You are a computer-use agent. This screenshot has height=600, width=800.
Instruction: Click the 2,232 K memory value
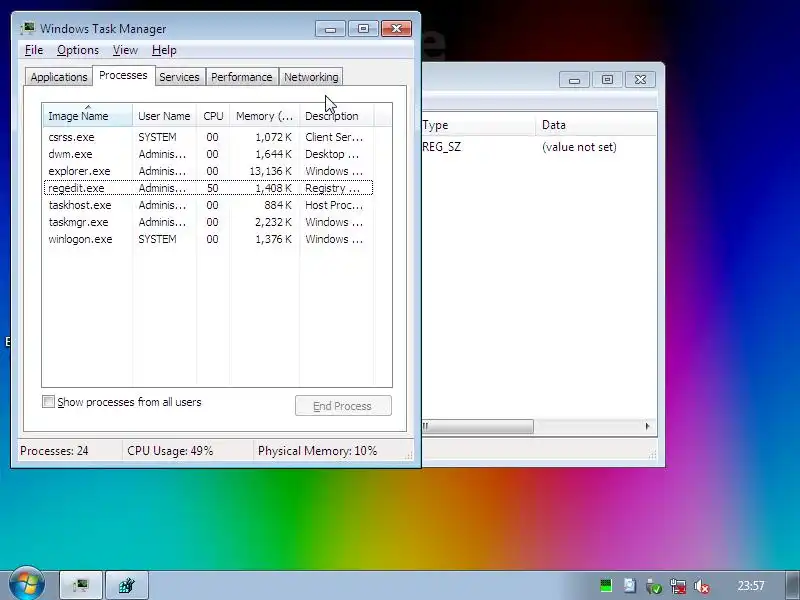click(273, 222)
